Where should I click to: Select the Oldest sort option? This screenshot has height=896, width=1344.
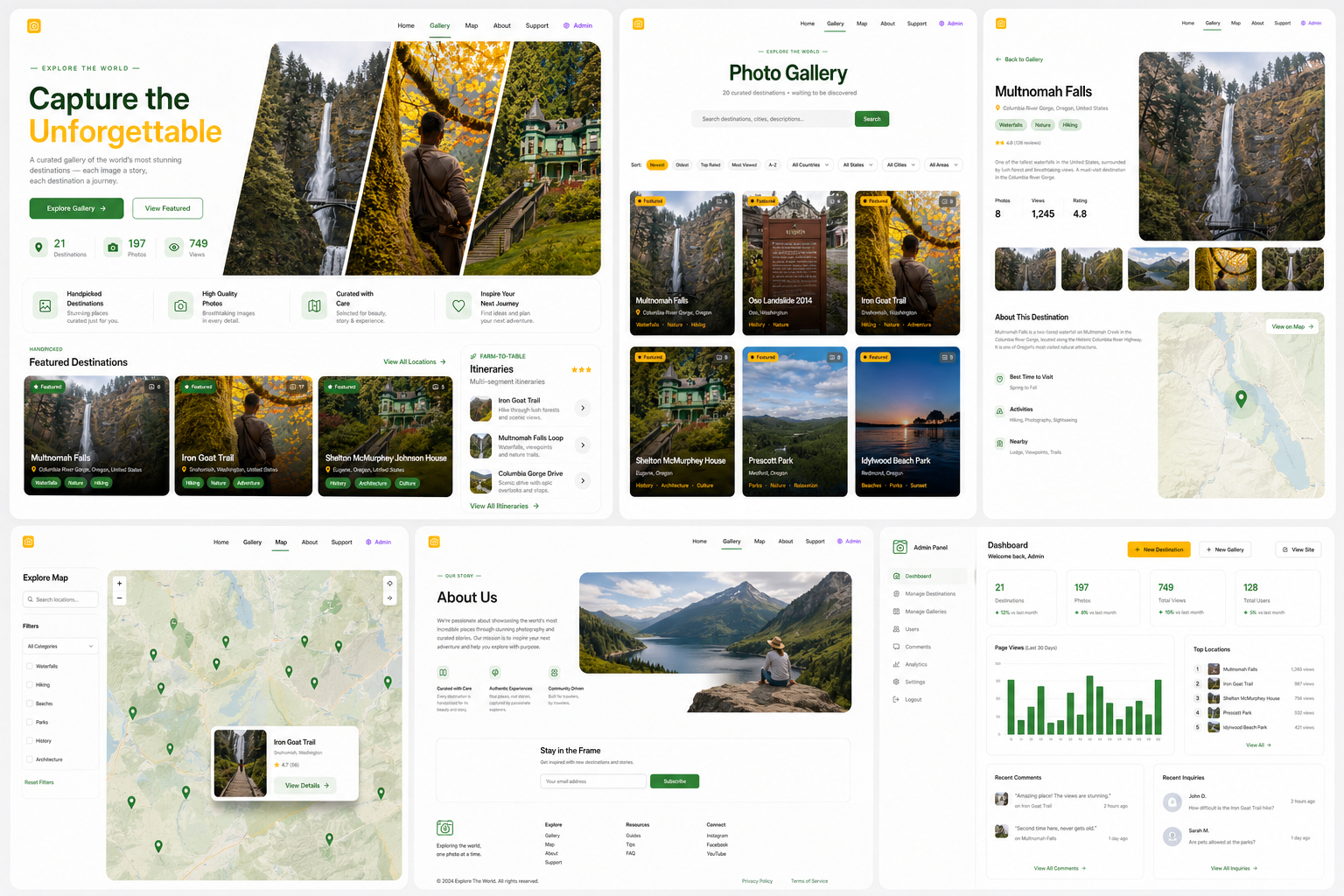pyautogui.click(x=682, y=164)
